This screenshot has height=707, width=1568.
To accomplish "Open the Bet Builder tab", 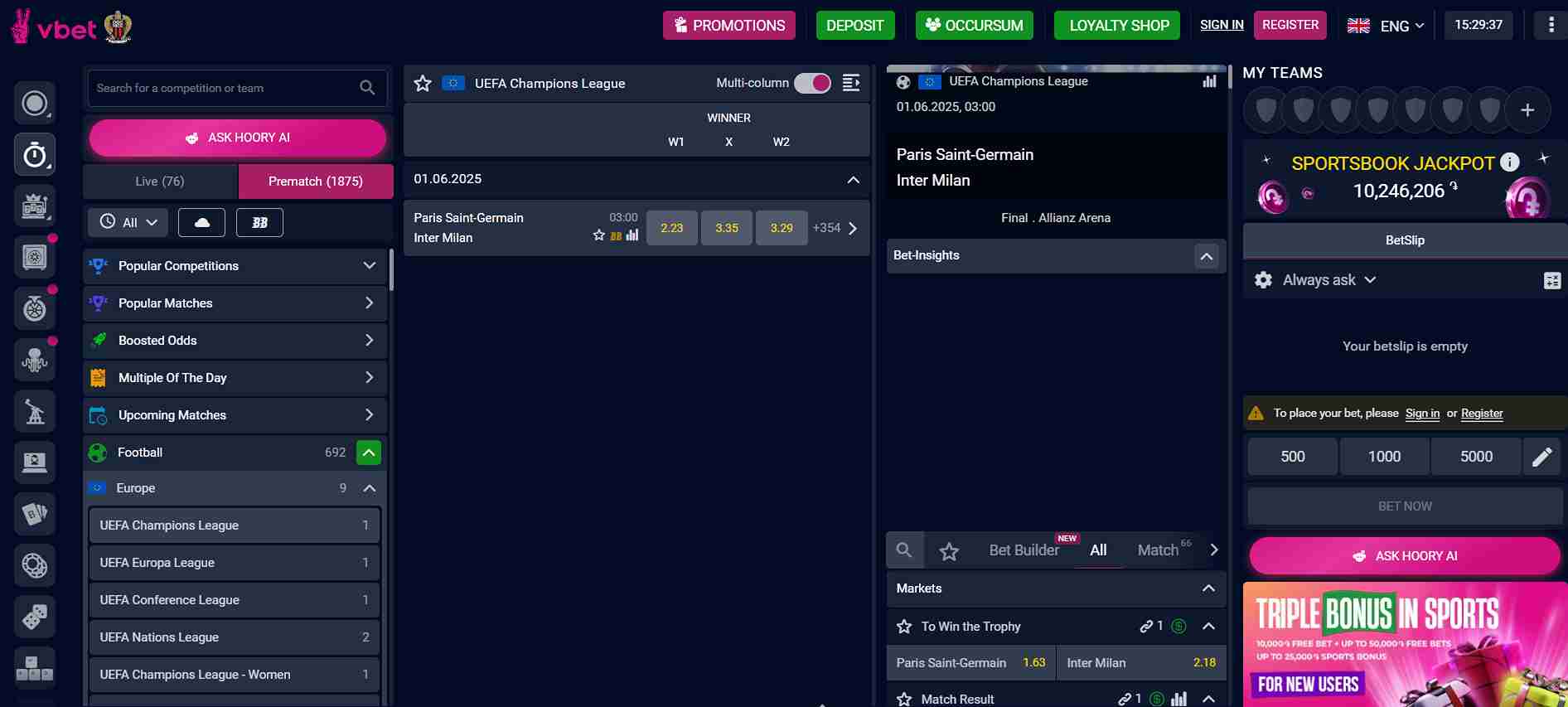I will (1024, 550).
